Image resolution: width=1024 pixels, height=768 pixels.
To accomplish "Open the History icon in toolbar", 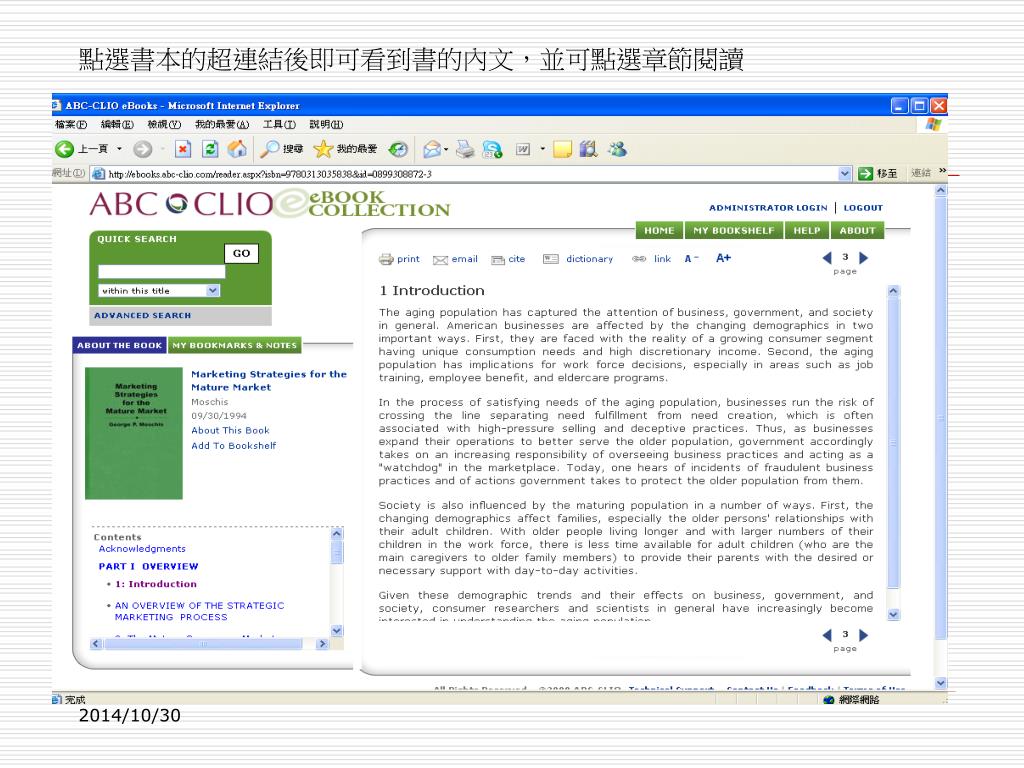I will tap(398, 150).
